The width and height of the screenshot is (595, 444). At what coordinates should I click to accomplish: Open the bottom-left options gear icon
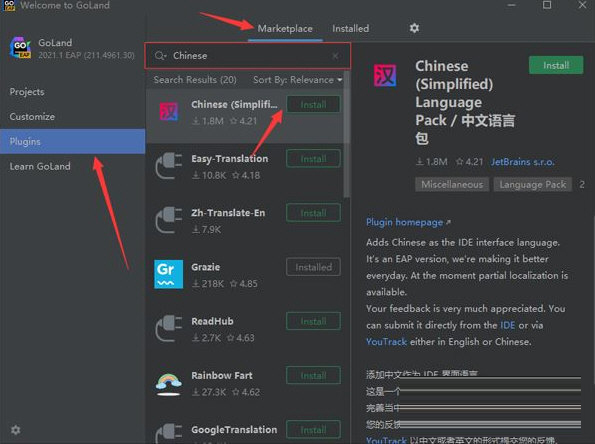click(16, 430)
